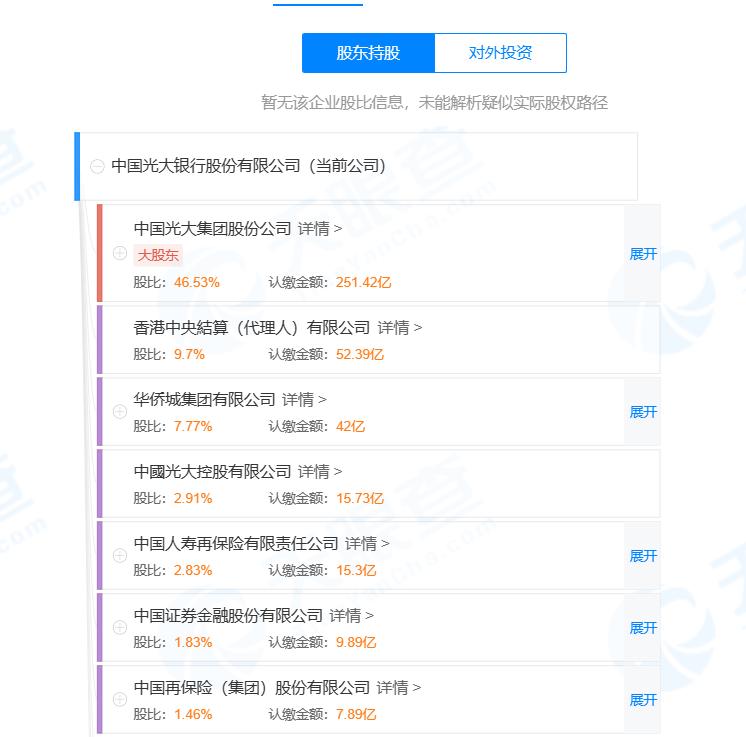This screenshot has height=737, width=746.
Task: Open 详情 link of 华侨城集团有限公司
Action: (304, 399)
